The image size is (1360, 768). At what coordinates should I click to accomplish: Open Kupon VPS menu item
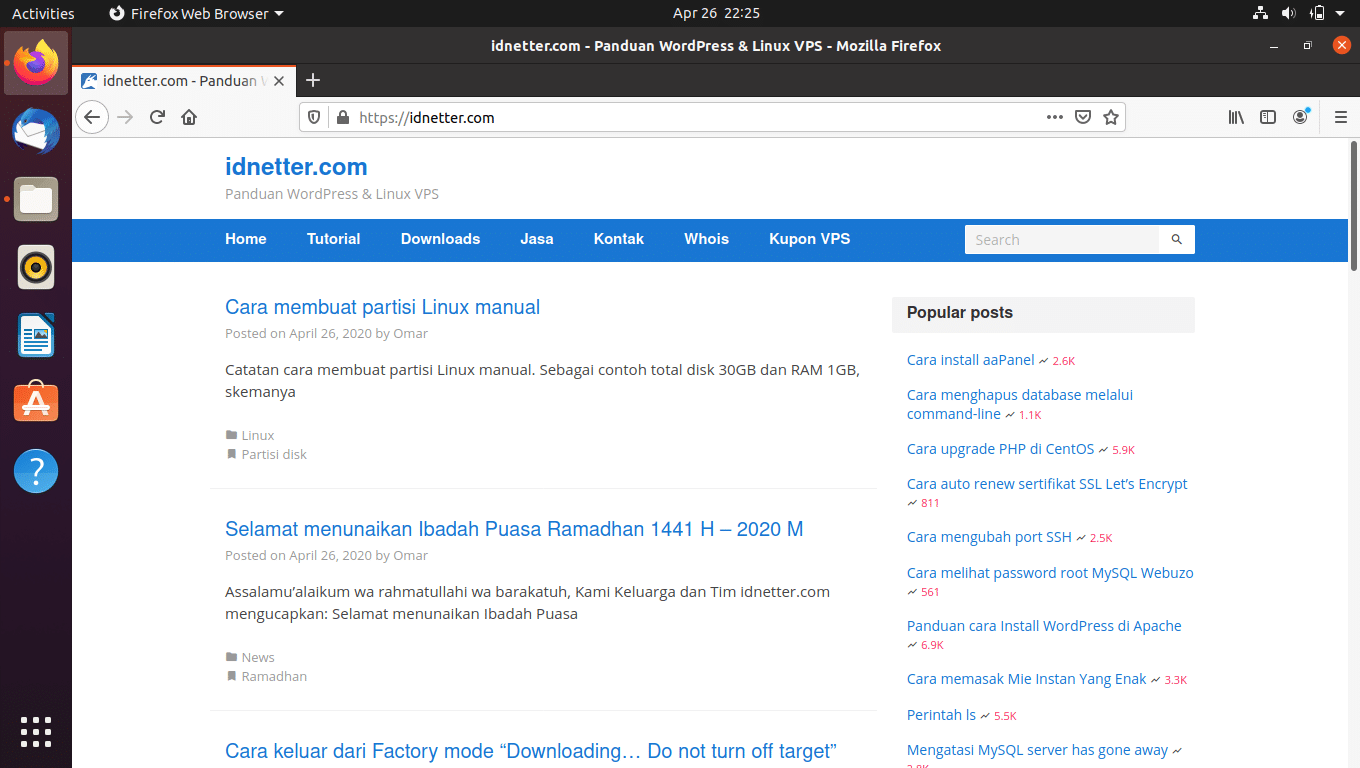click(x=810, y=239)
